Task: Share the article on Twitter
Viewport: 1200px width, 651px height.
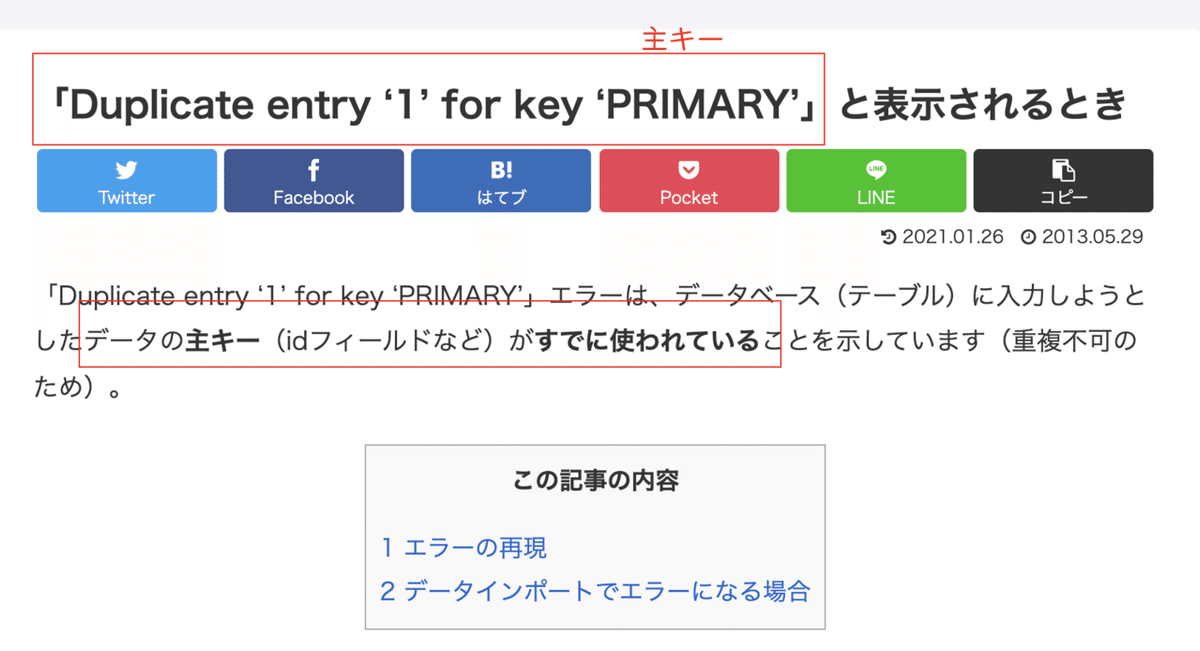Action: [x=126, y=181]
